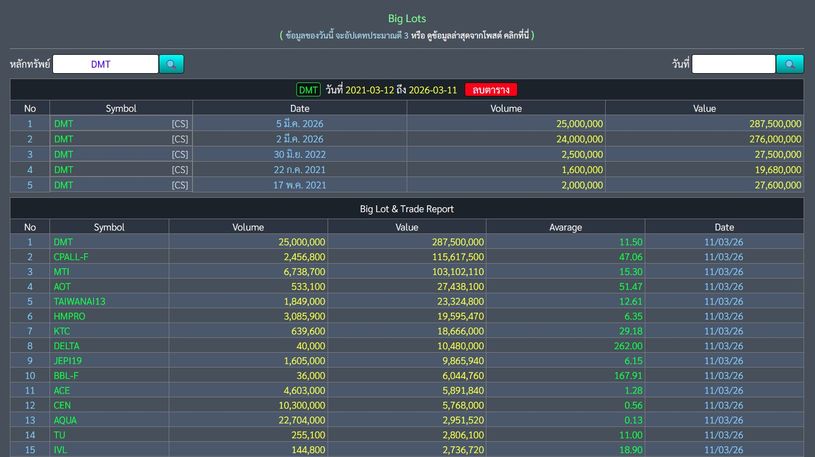Click DMT symbol in 5 มี.ค. 2026 row
Viewport: 815px width, 457px height.
coord(64,124)
